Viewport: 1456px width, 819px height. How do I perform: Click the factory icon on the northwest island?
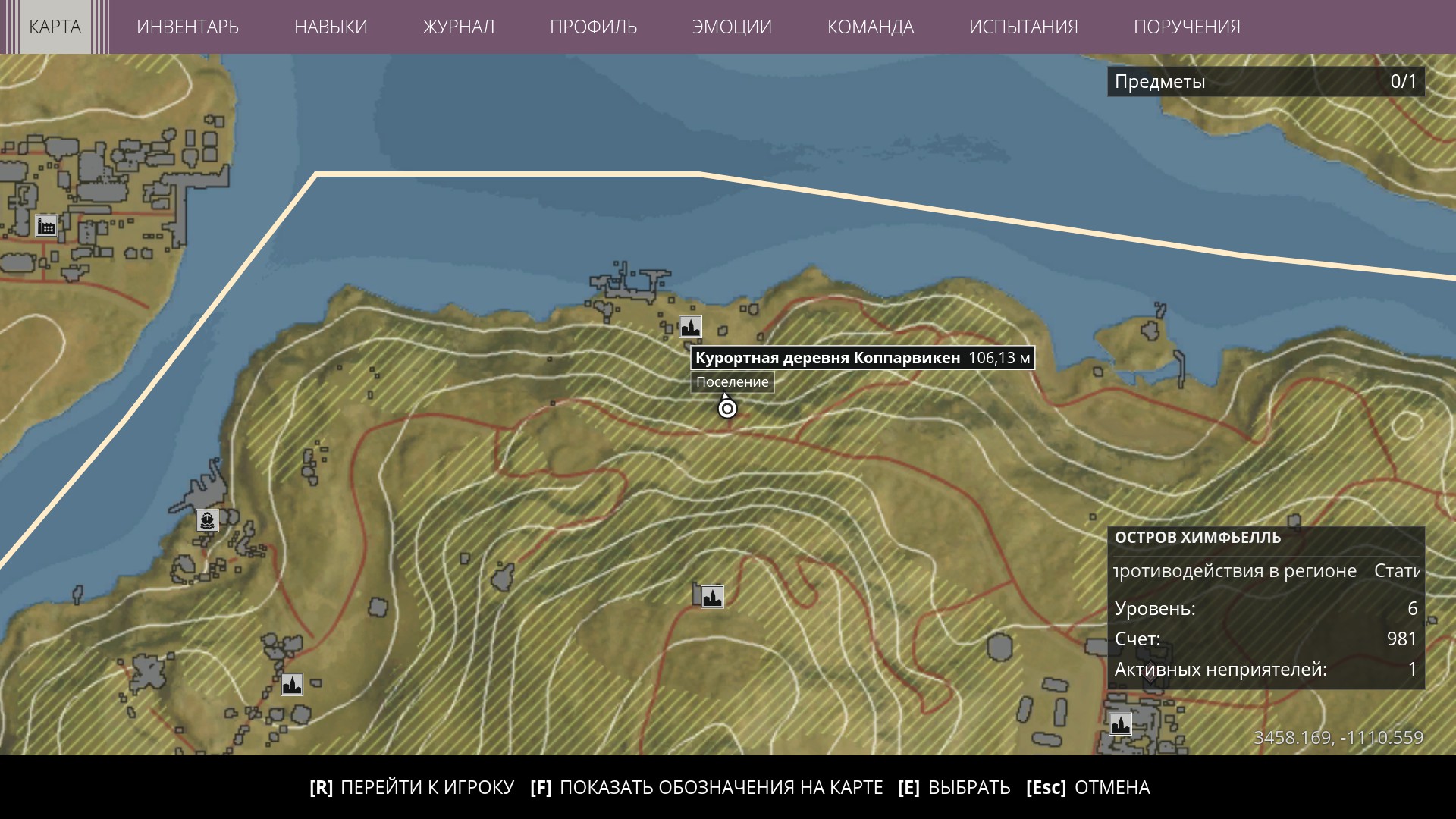pos(46,226)
